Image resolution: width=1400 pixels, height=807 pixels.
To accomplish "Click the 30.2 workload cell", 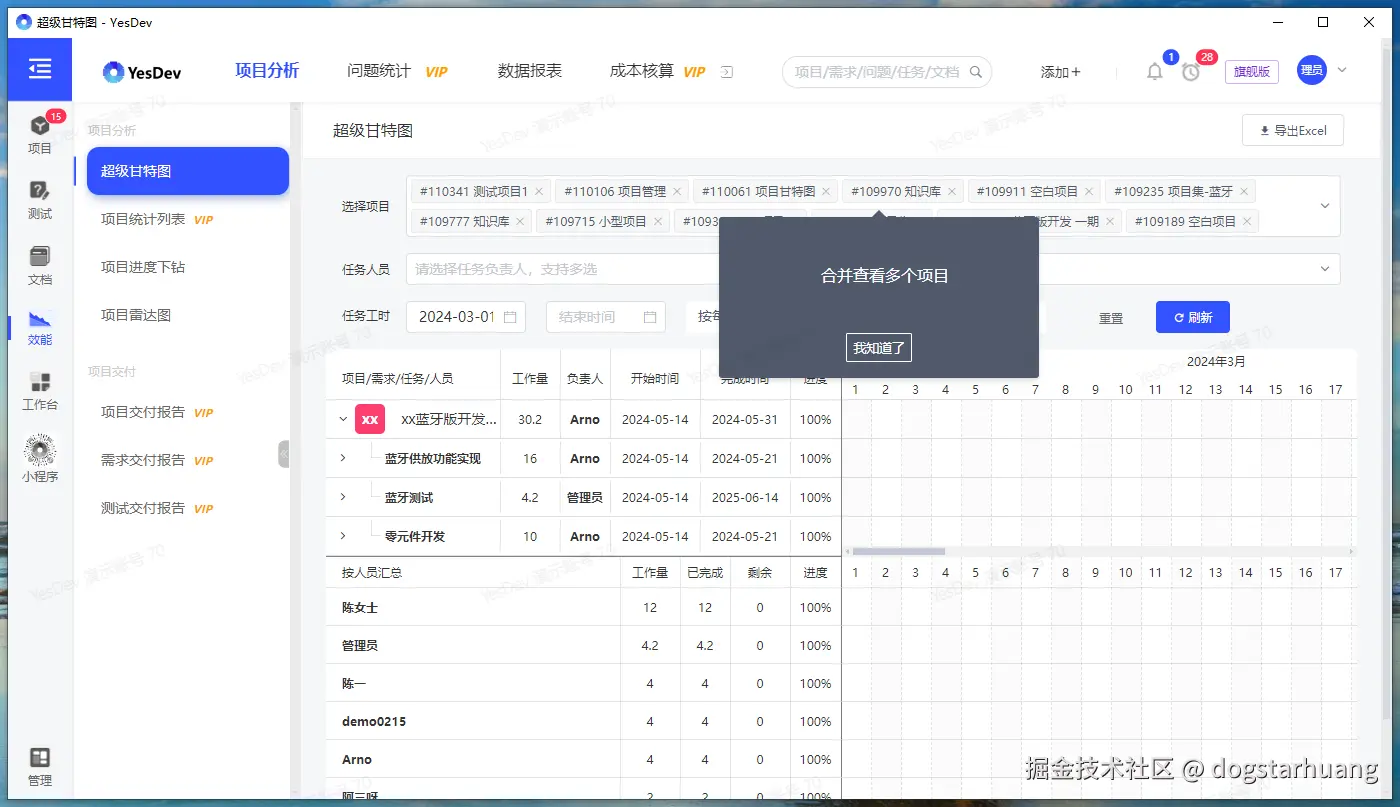I will [x=530, y=419].
